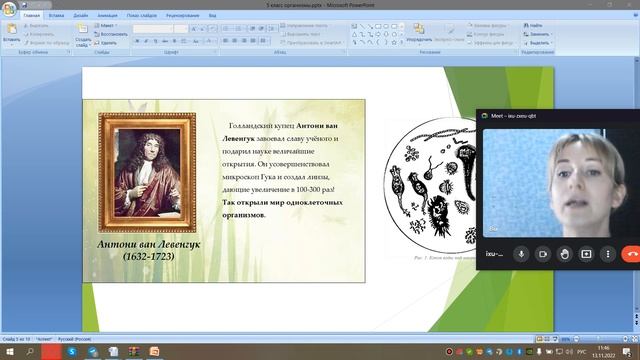Align the paragraph text to center

(235, 40)
